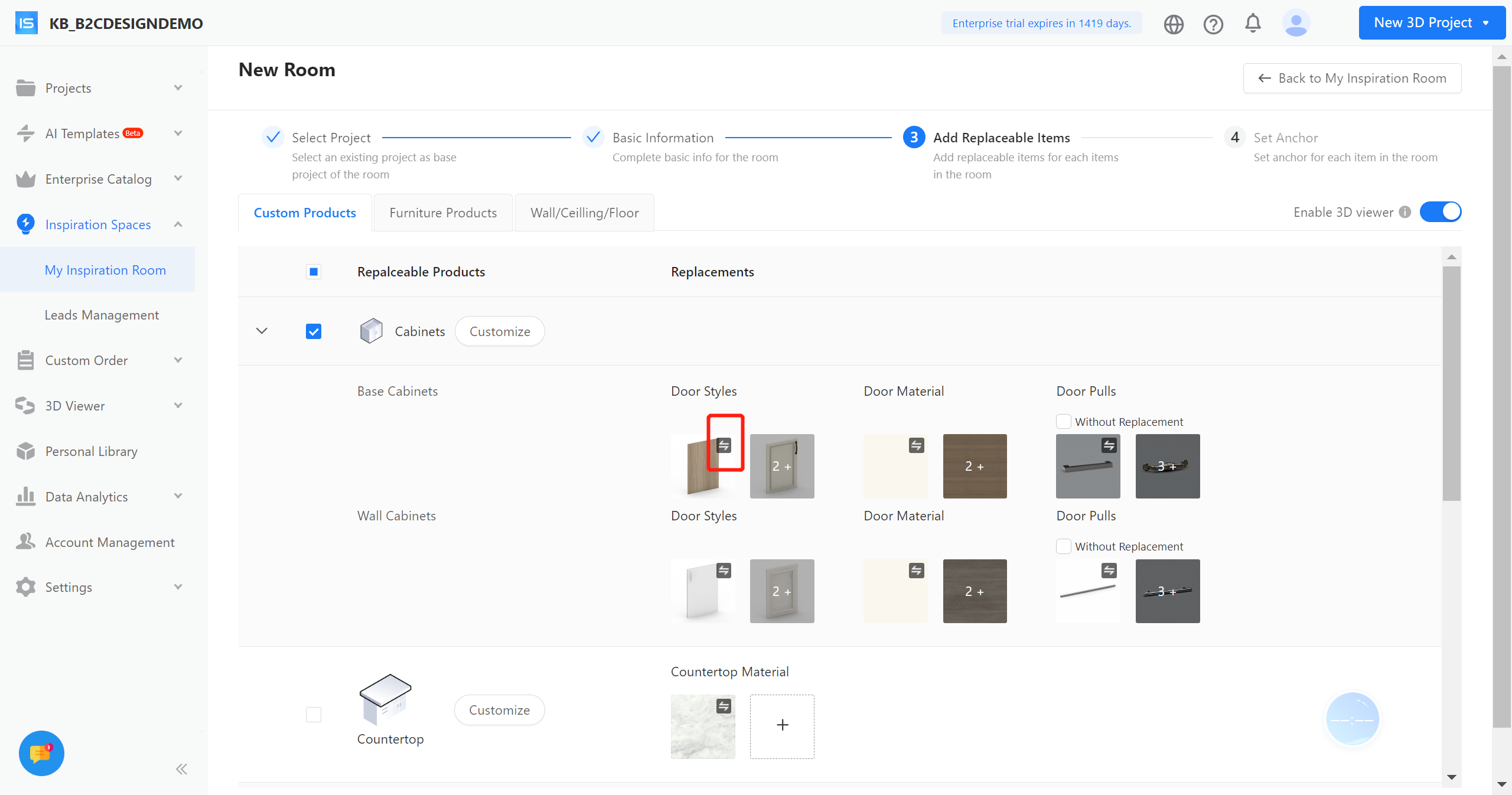Collapse the sidebar with double chevron
The height and width of the screenshot is (795, 1512).
point(181,769)
